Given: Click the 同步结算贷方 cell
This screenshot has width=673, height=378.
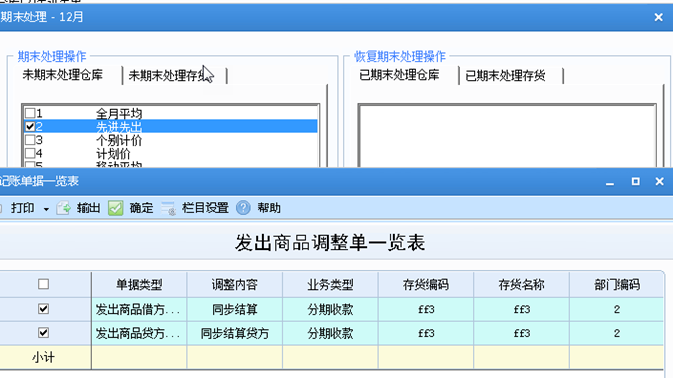Looking at the screenshot, I should coord(235,333).
